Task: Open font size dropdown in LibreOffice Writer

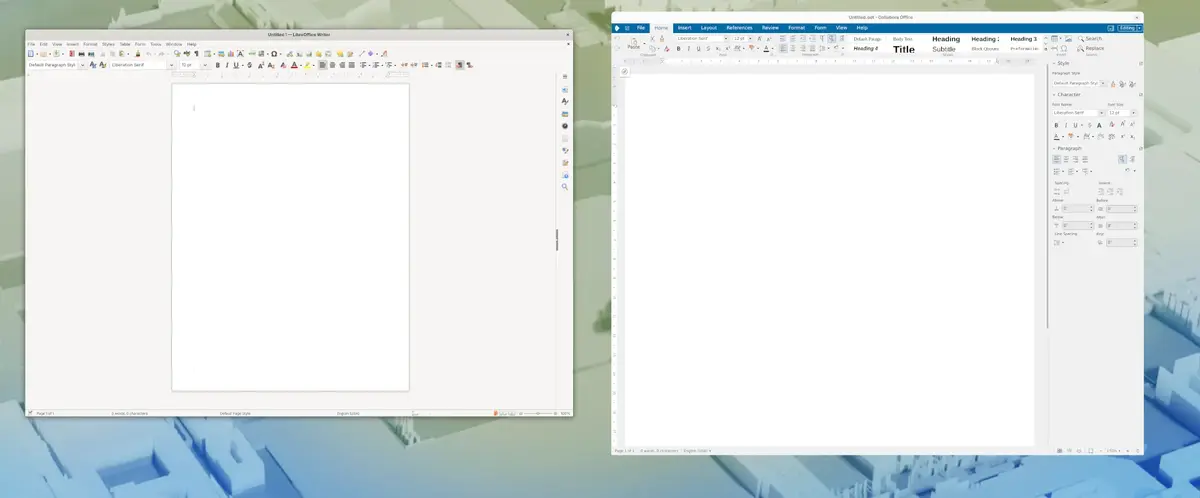Action: point(205,65)
